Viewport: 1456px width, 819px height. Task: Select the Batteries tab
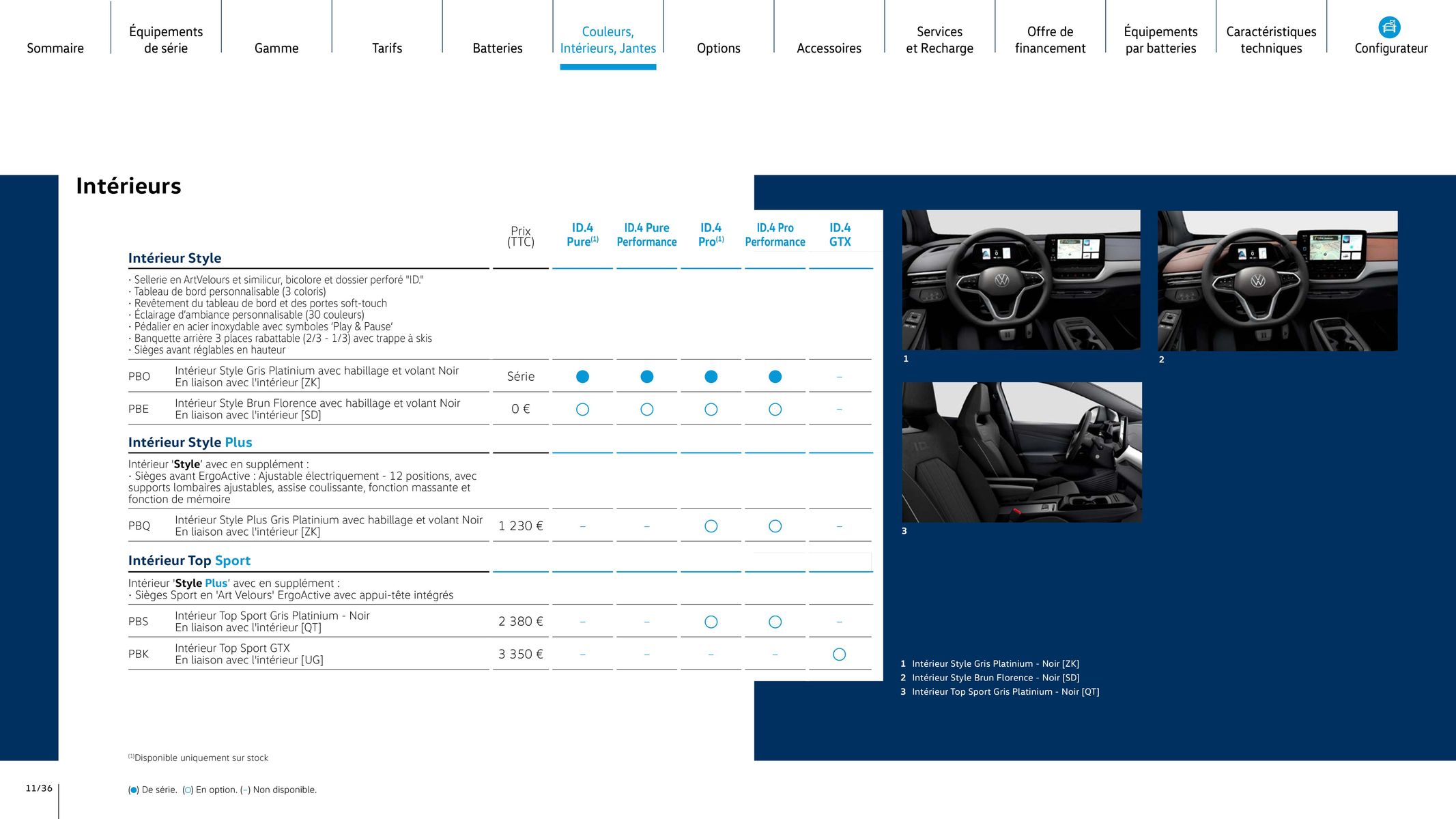pyautogui.click(x=498, y=48)
